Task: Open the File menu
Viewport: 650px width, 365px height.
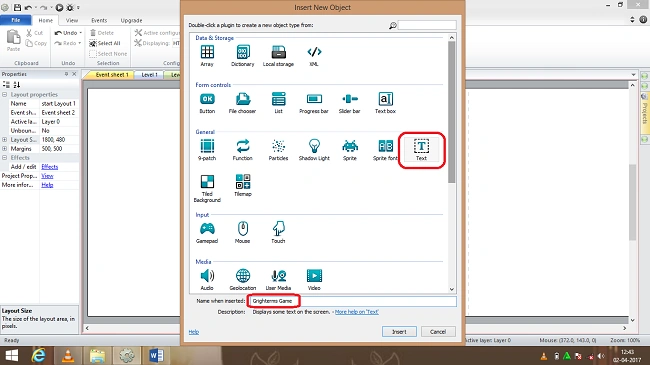Action: click(16, 20)
